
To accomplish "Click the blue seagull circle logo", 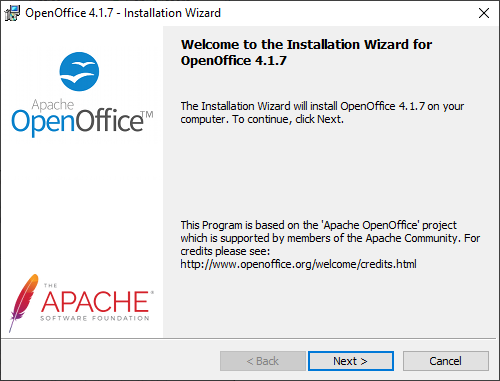I will pos(79,72).
